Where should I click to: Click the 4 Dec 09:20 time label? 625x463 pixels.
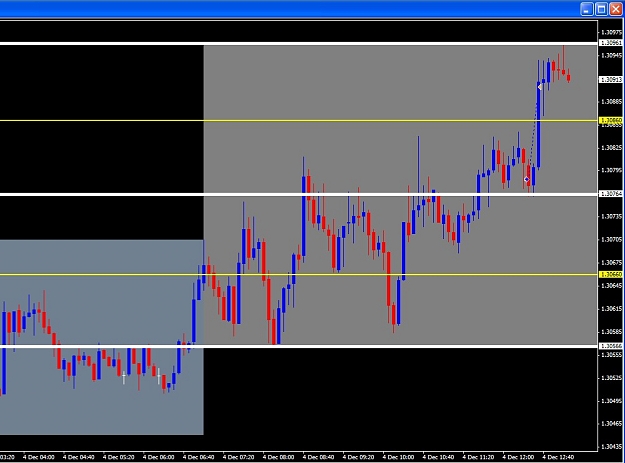pyautogui.click(x=358, y=457)
